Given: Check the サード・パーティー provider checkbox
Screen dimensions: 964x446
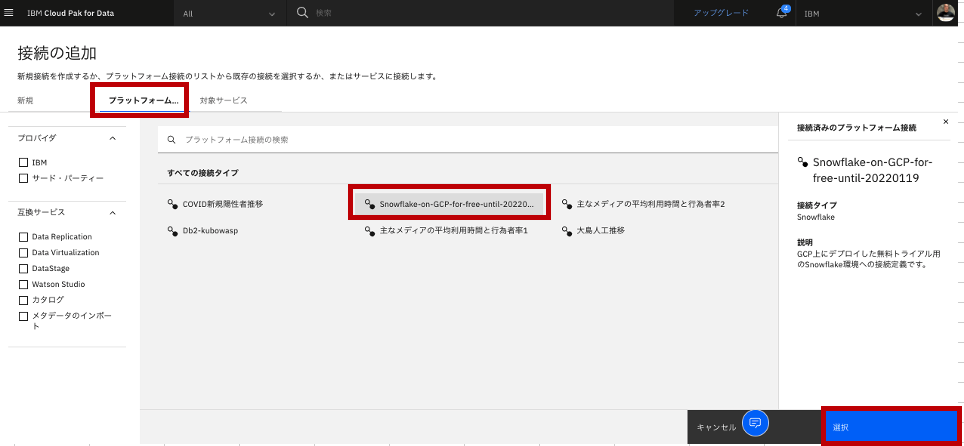Looking at the screenshot, I should click(x=23, y=178).
